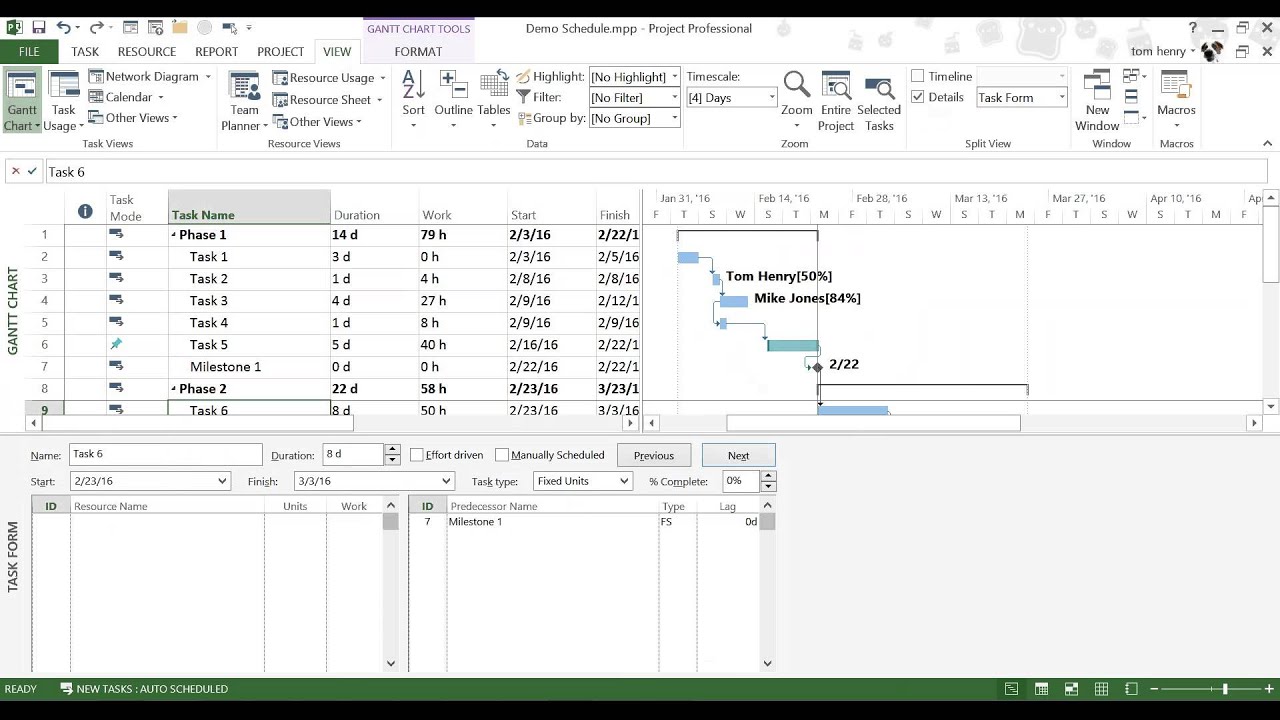Collapse the Phase 2 summary task
Image resolution: width=1280 pixels, height=720 pixels.
click(x=173, y=389)
